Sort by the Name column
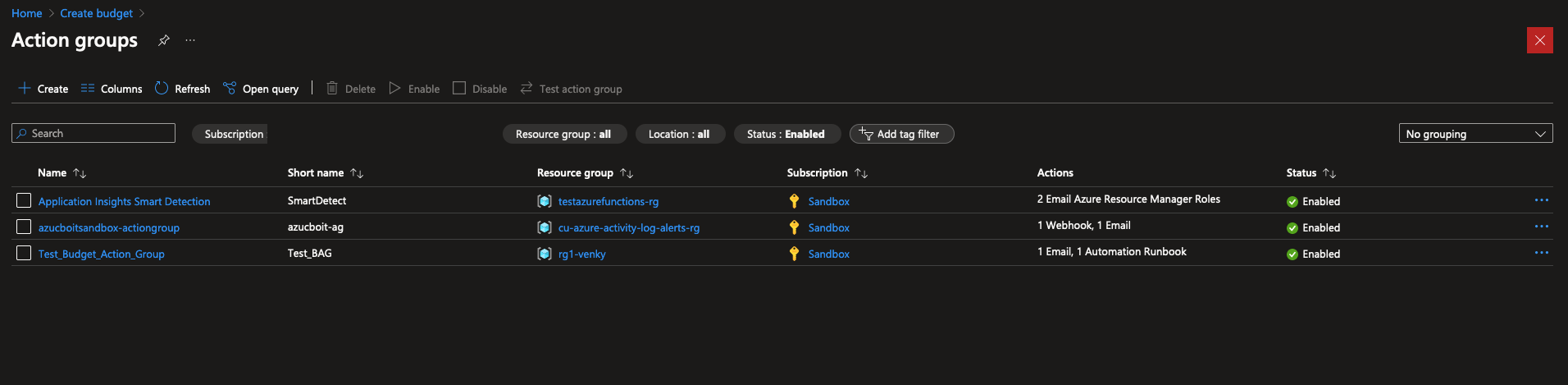The height and width of the screenshot is (385, 1568). tap(62, 172)
